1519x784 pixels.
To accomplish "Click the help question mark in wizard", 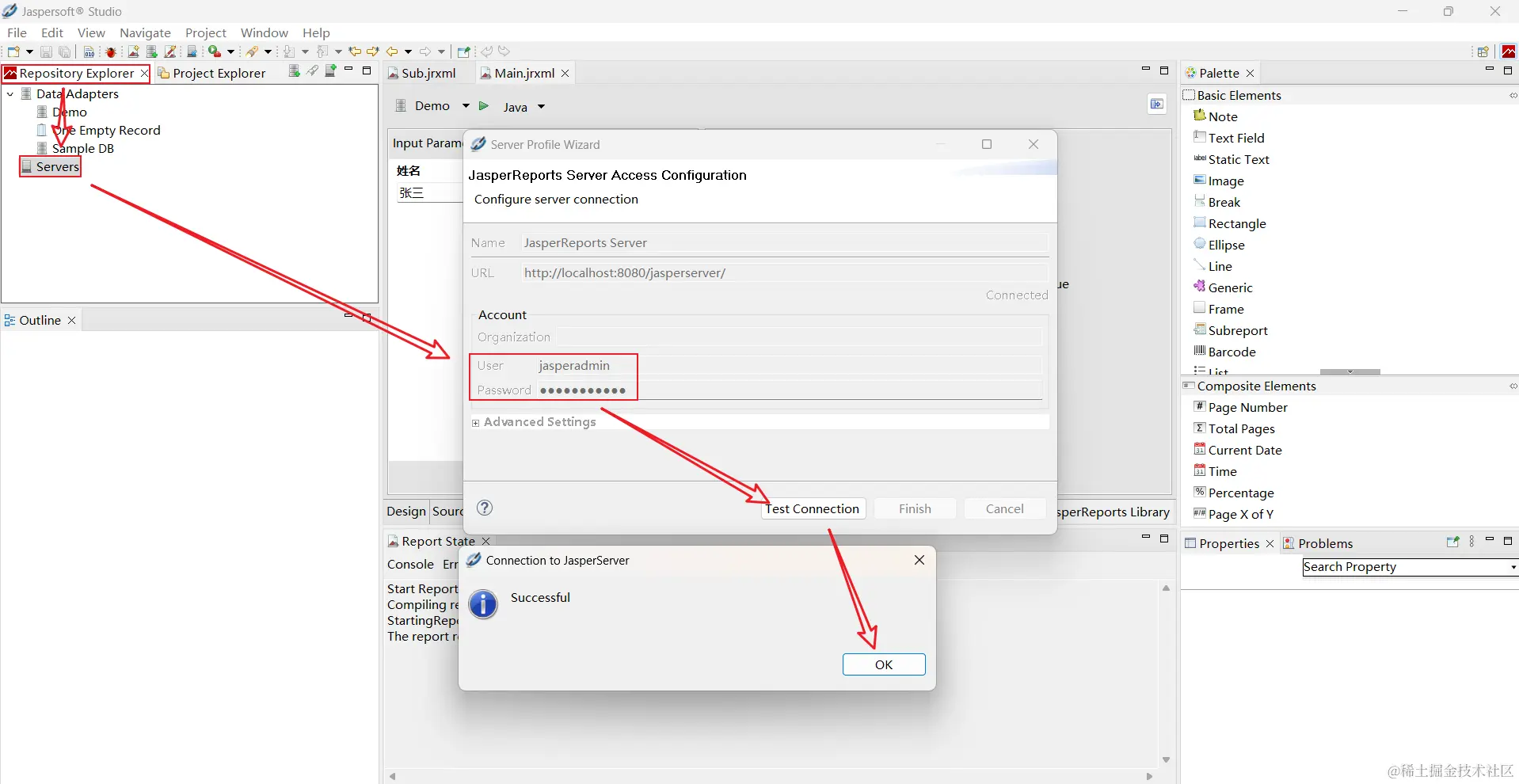I will click(x=485, y=508).
